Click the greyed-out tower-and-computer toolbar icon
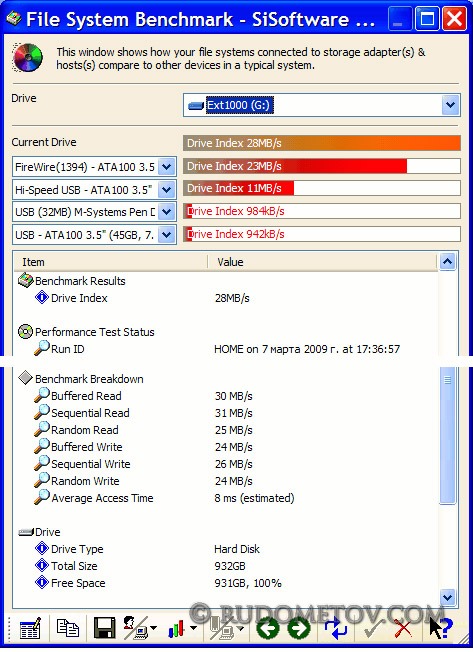 (221, 627)
